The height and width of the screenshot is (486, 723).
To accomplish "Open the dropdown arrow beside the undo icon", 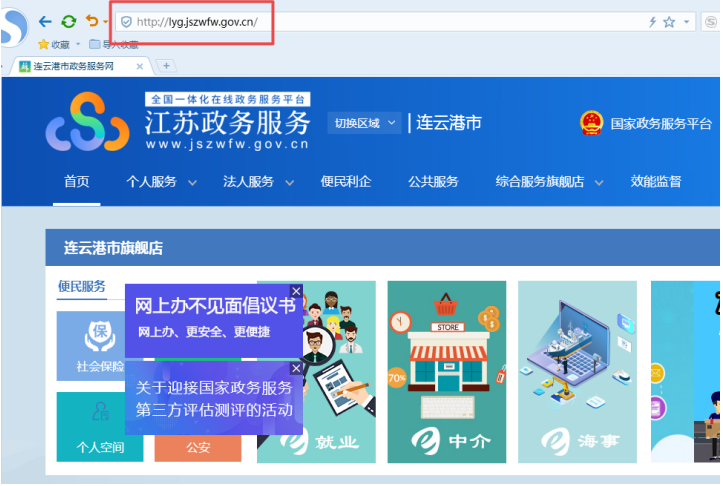I will [106, 22].
